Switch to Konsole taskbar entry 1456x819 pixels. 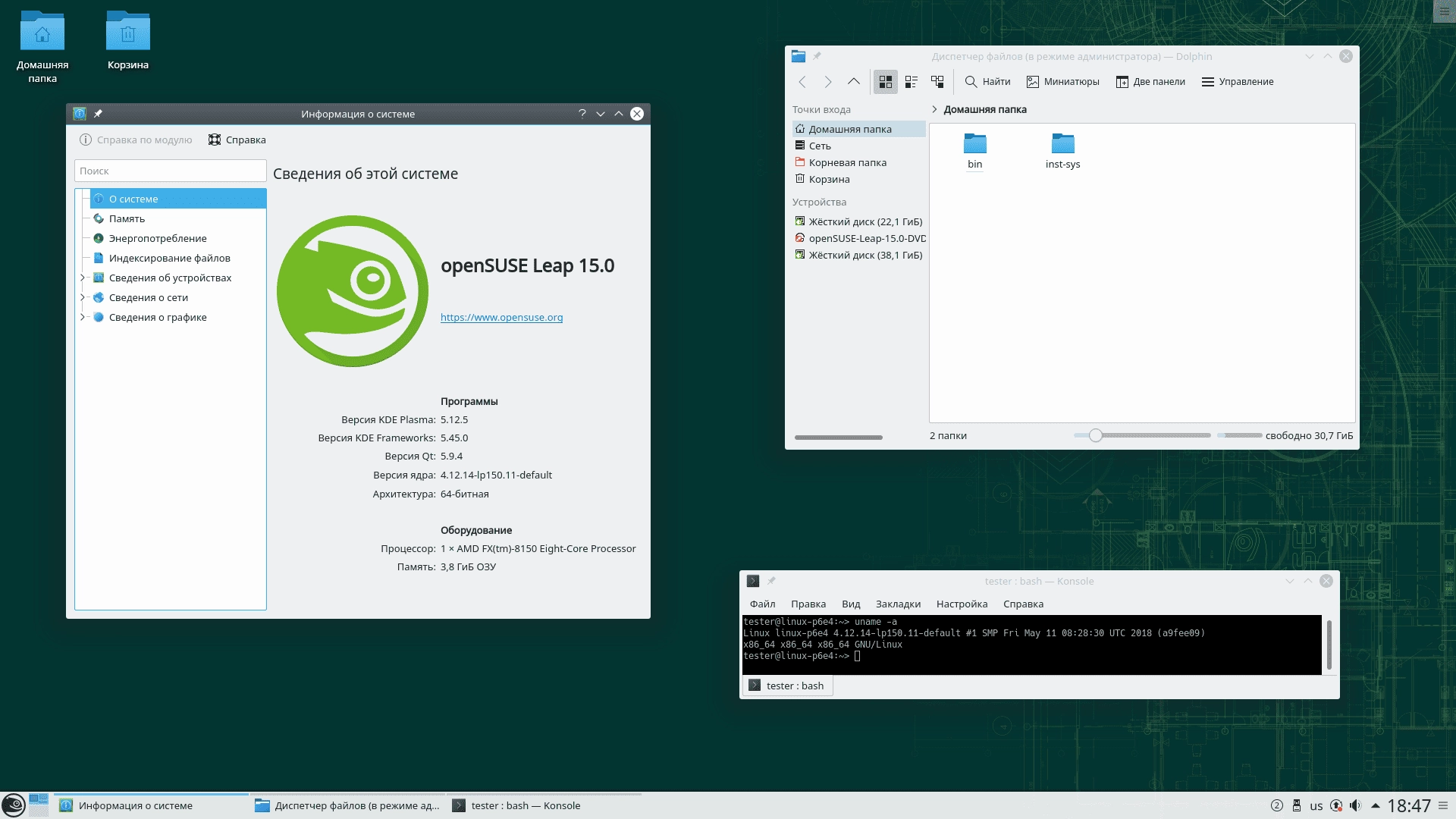point(544,805)
